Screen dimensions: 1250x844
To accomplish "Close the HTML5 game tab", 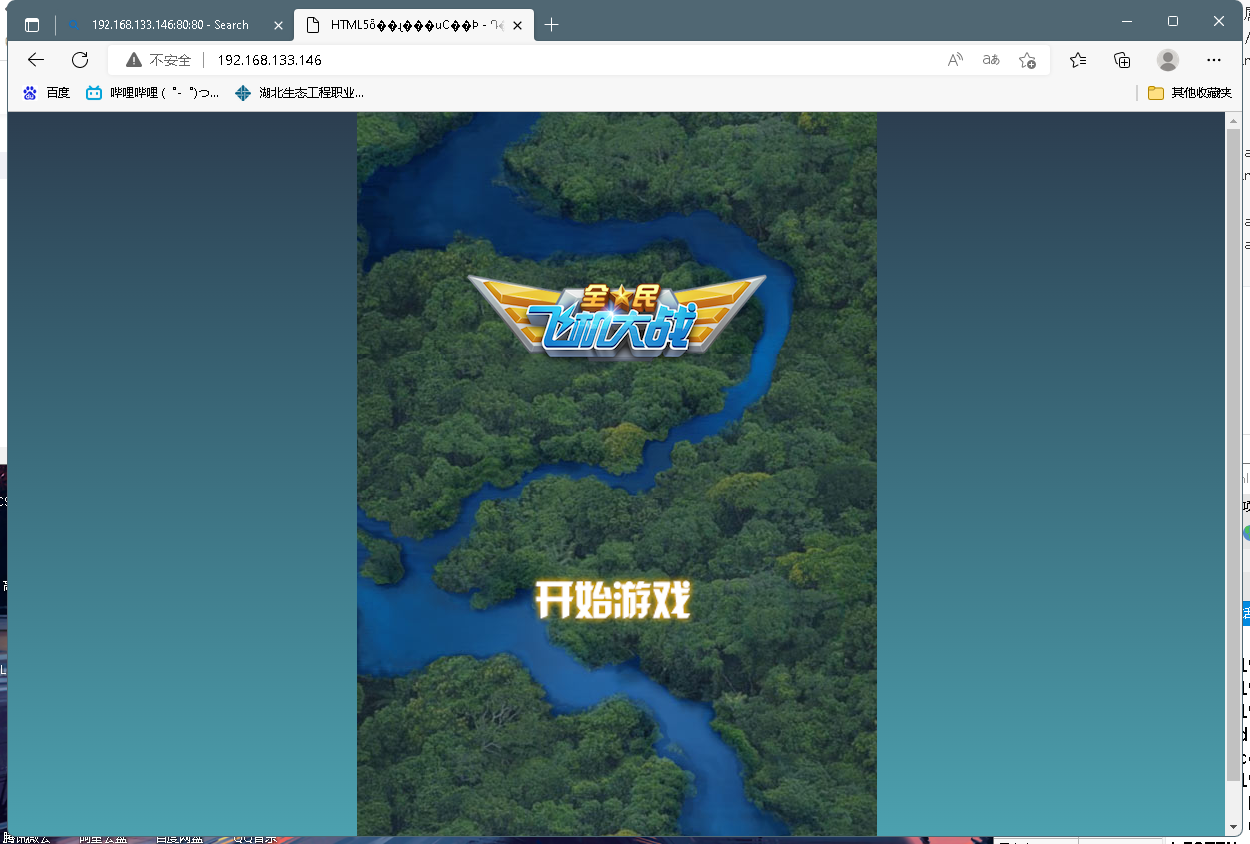I will point(516,25).
